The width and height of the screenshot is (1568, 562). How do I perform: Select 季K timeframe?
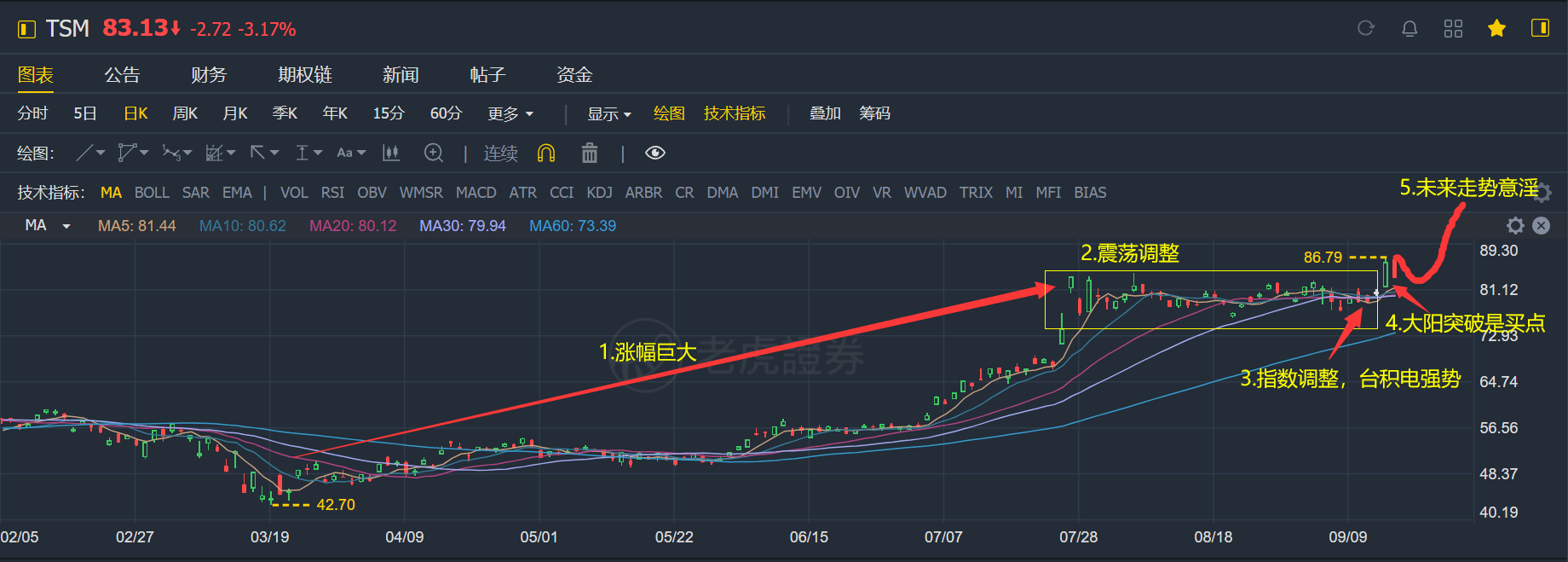tap(285, 113)
